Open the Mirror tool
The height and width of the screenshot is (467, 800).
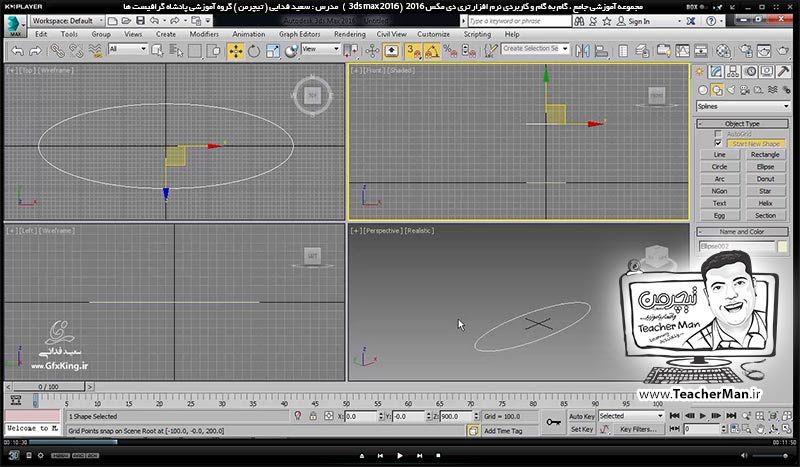[582, 51]
